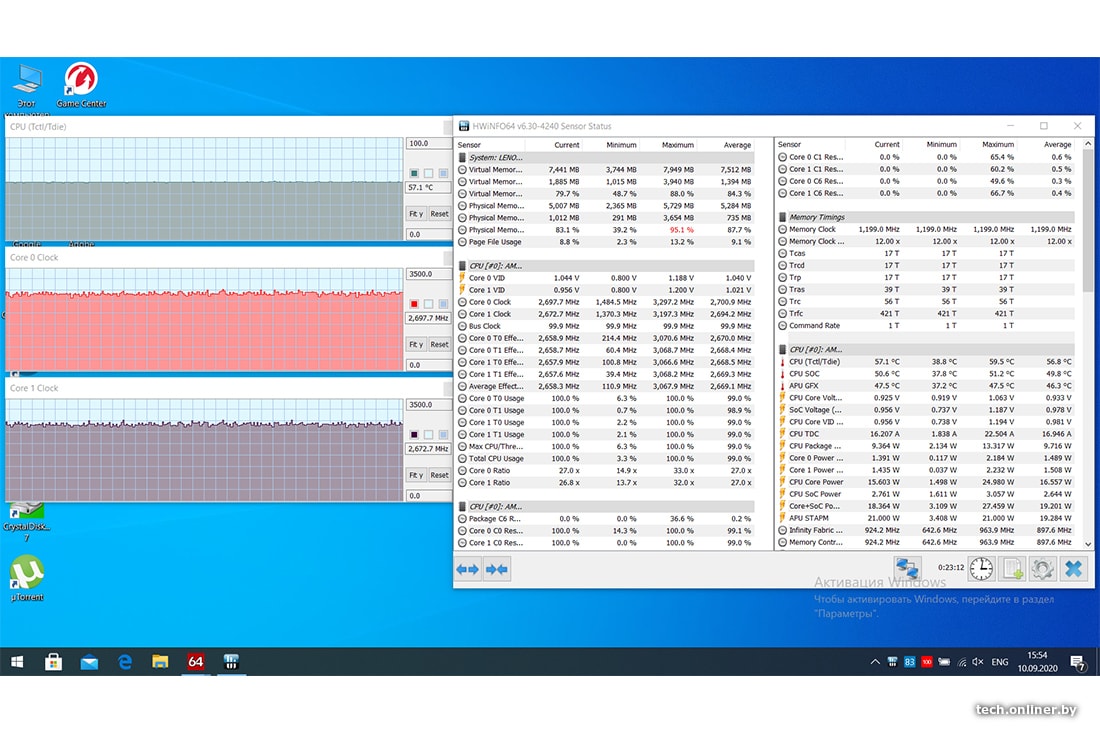Open the network remote monitoring icon in HWiNFO
This screenshot has width=1100, height=733.
coord(908,569)
